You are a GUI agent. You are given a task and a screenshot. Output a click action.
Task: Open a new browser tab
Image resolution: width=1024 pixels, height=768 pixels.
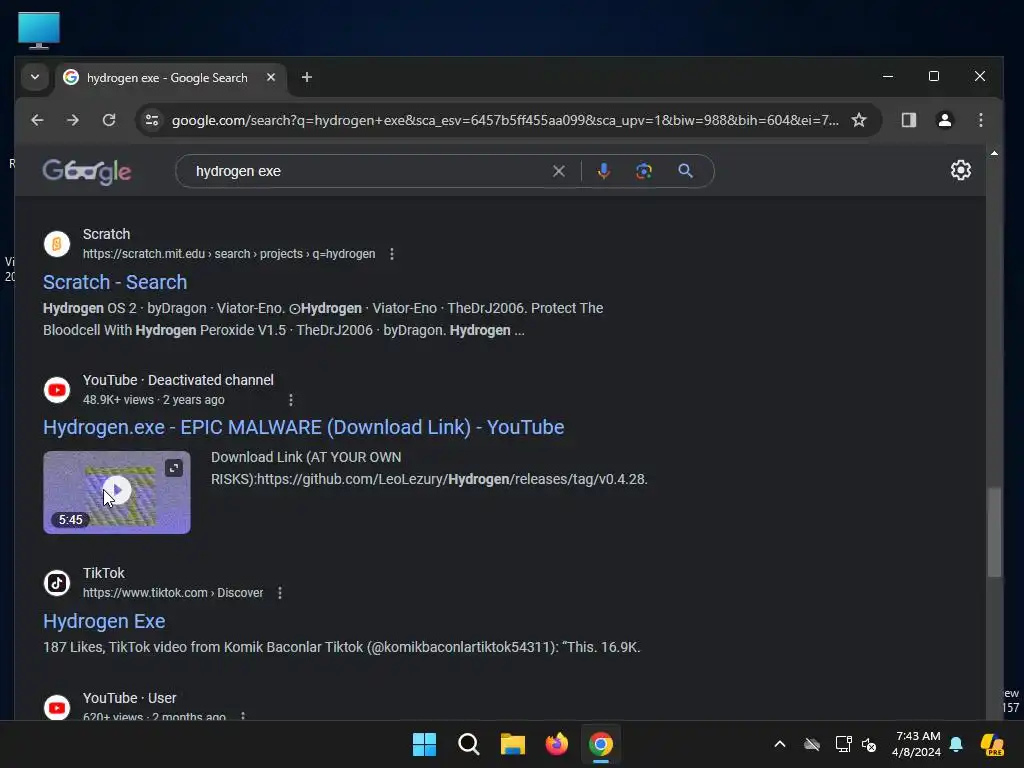[306, 77]
